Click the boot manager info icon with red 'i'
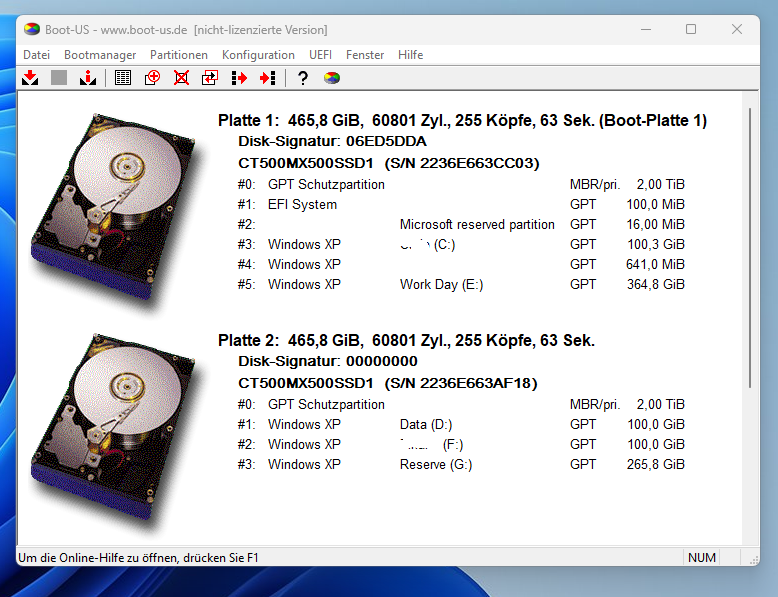 tap(88, 78)
